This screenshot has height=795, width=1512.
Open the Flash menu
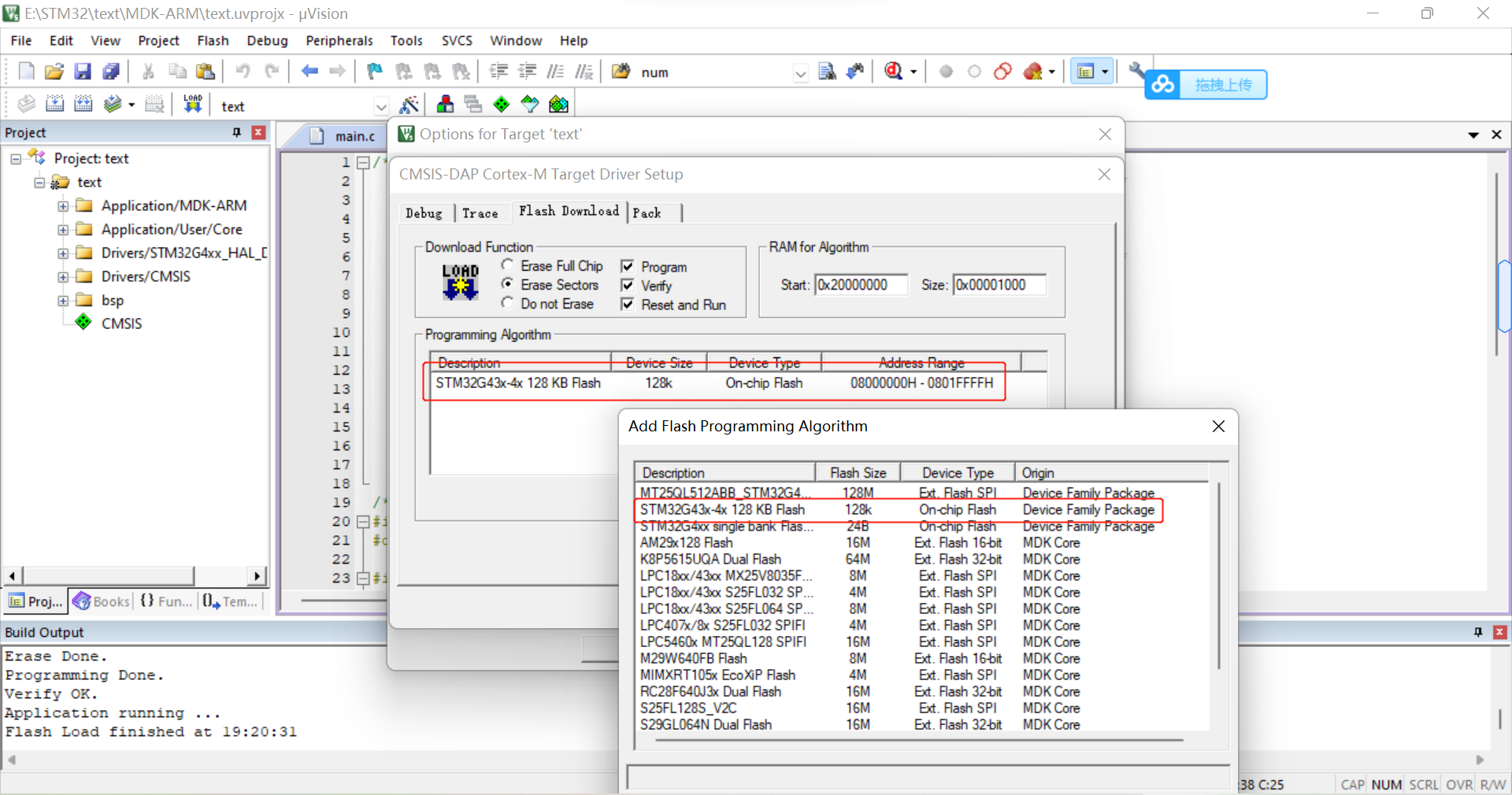[x=213, y=40]
